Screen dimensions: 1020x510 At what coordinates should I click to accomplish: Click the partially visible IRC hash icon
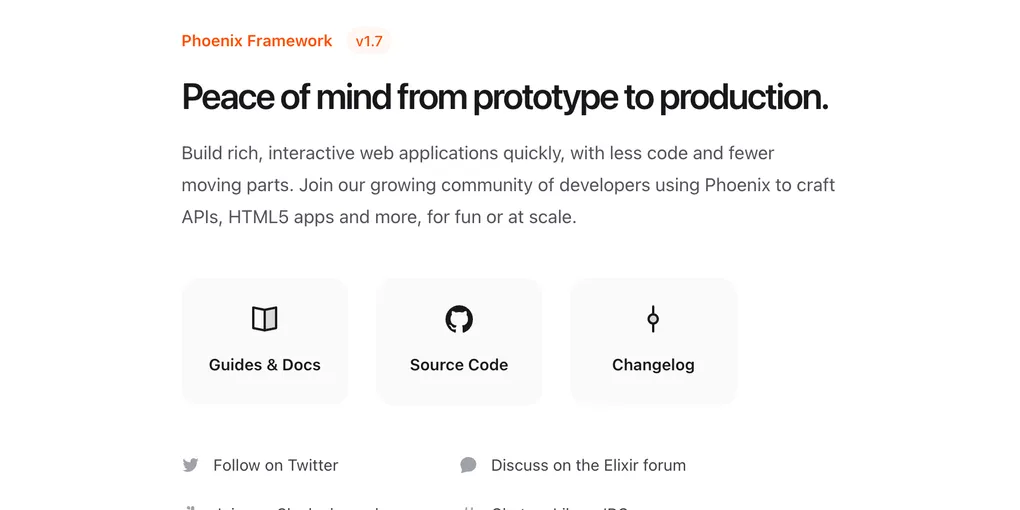(x=468, y=508)
